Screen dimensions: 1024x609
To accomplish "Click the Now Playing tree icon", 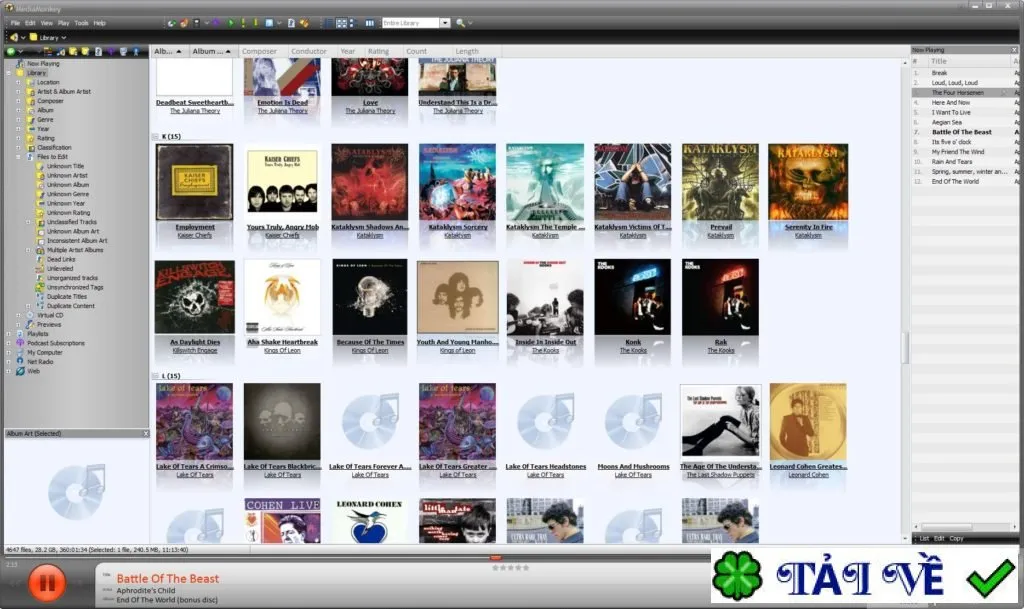I will click(20, 63).
